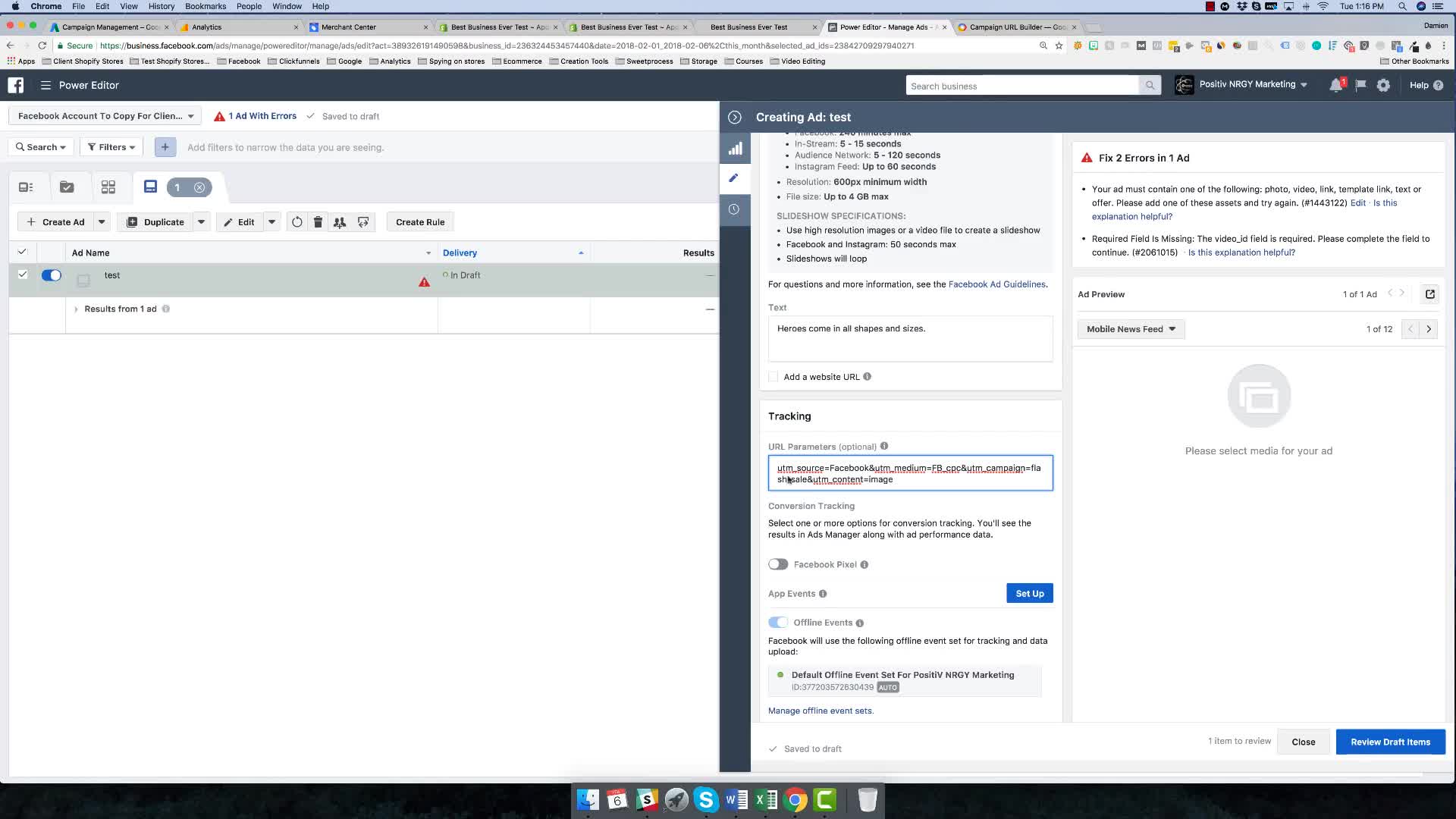The image size is (1456, 819).
Task: Click the 1 Ad With Errors link
Action: pyautogui.click(x=262, y=116)
